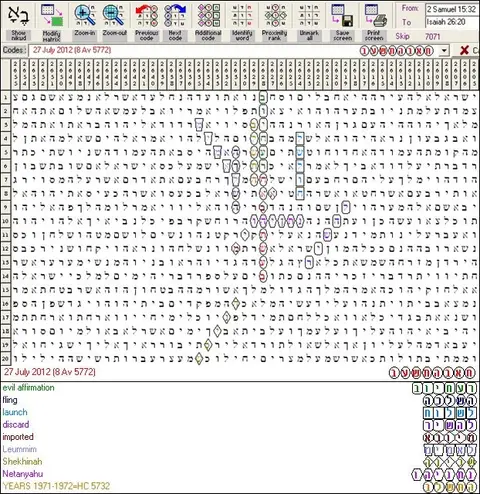Click the Print screen icon
Screen dimensions: 480x494
pos(375,16)
